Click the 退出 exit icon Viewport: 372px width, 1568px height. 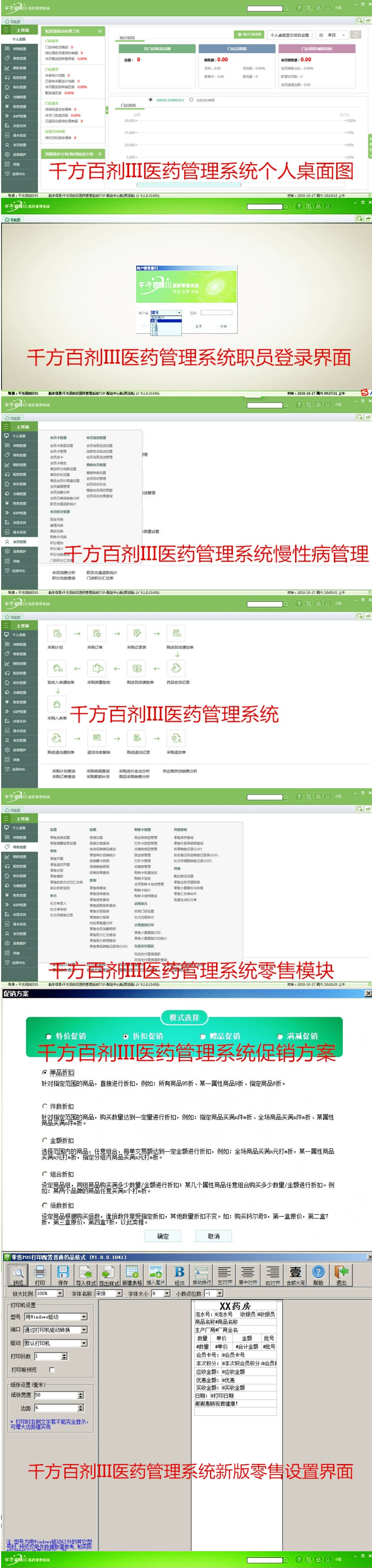[341, 1274]
